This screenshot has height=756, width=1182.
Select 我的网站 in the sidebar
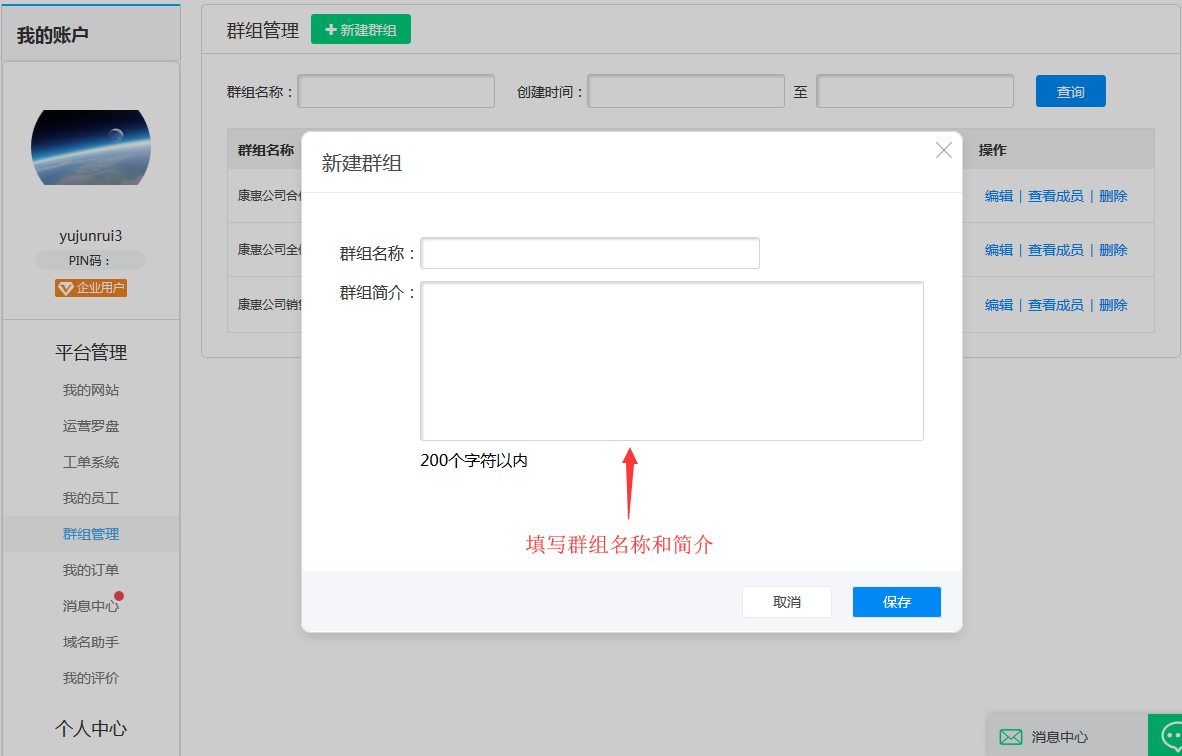tap(90, 389)
